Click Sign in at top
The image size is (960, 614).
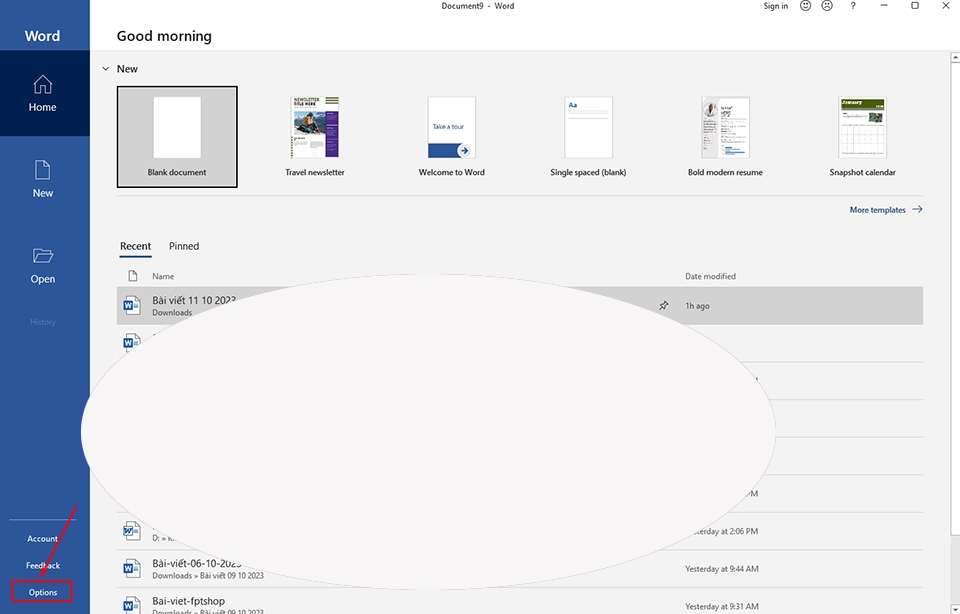775,6
